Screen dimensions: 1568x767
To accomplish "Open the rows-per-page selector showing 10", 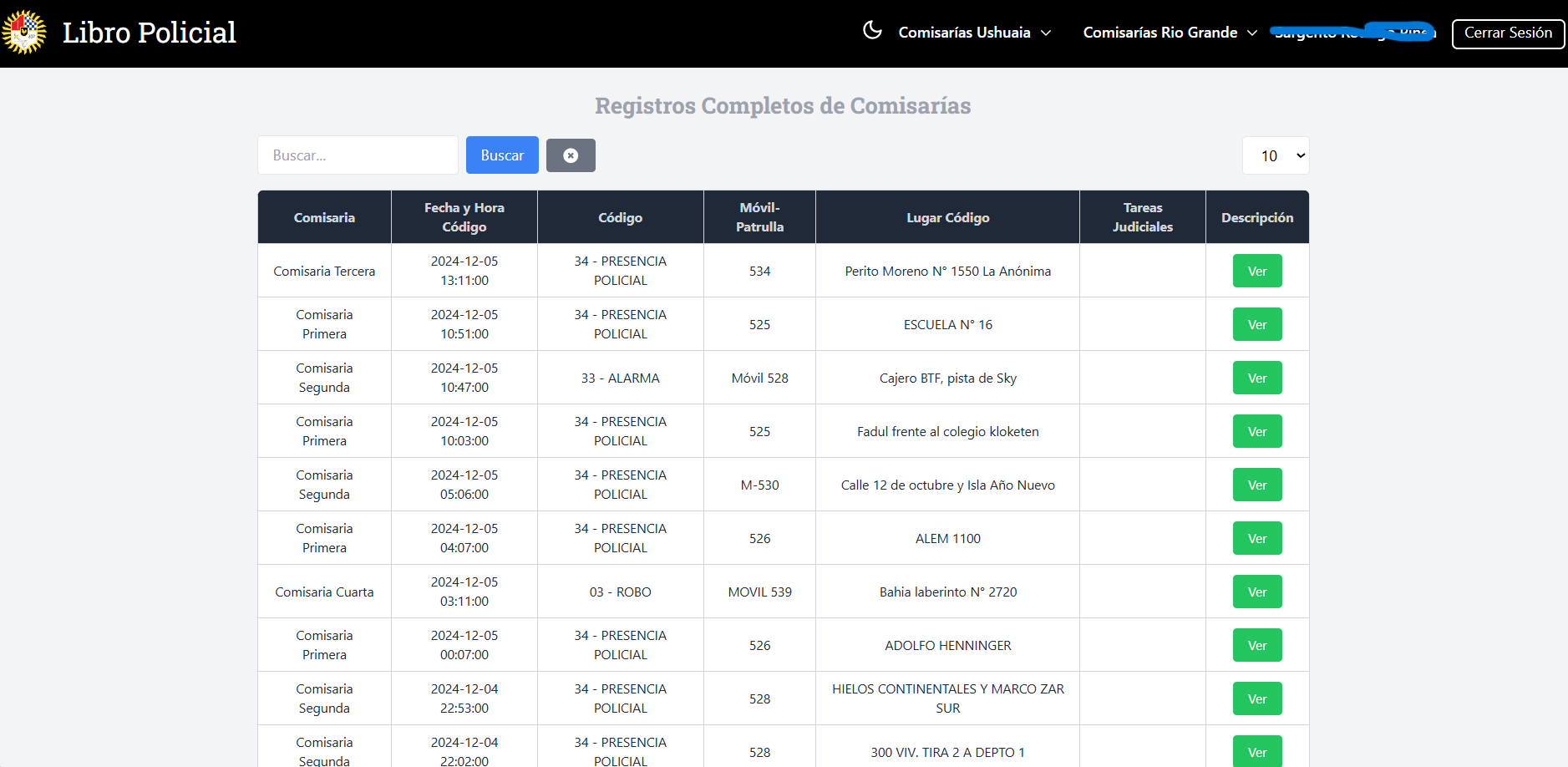I will [x=1275, y=155].
